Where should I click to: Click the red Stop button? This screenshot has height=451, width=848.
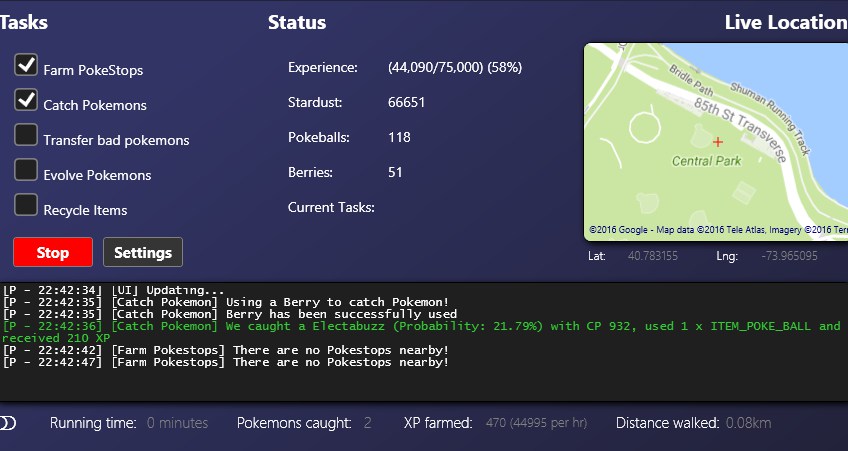point(53,252)
